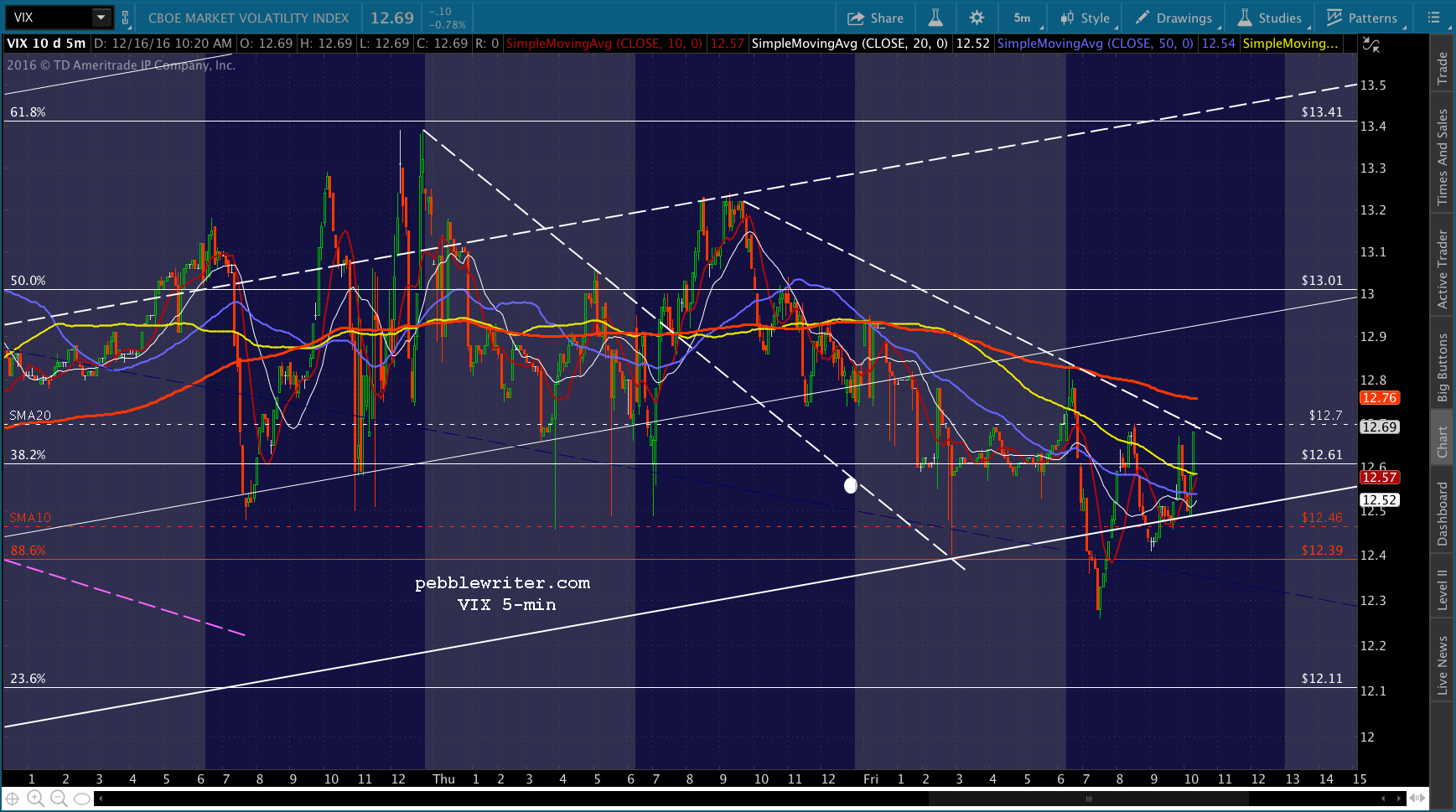
Task: Click the crosshair pan icon
Action: pos(13,799)
